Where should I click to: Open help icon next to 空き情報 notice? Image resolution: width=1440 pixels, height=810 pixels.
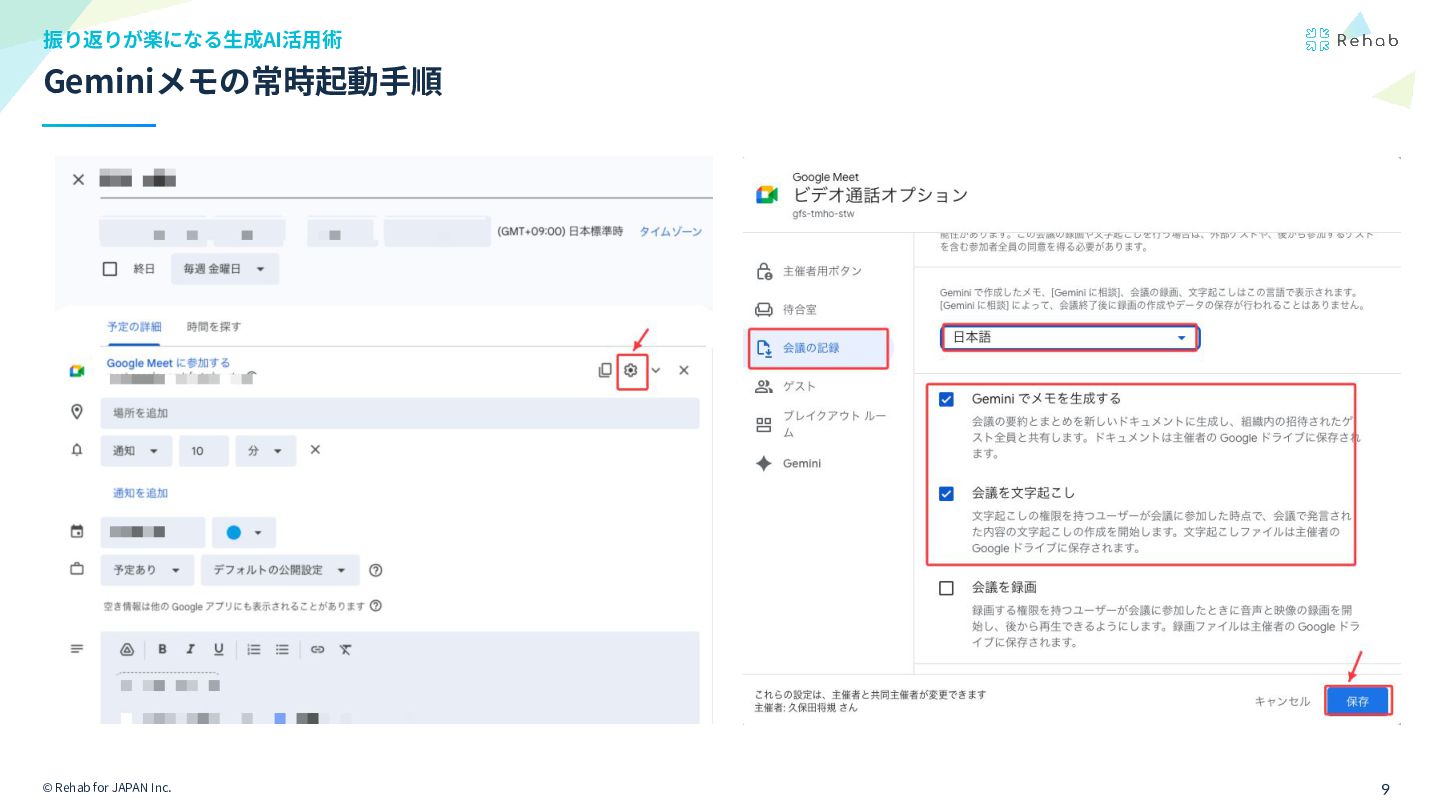(376, 606)
